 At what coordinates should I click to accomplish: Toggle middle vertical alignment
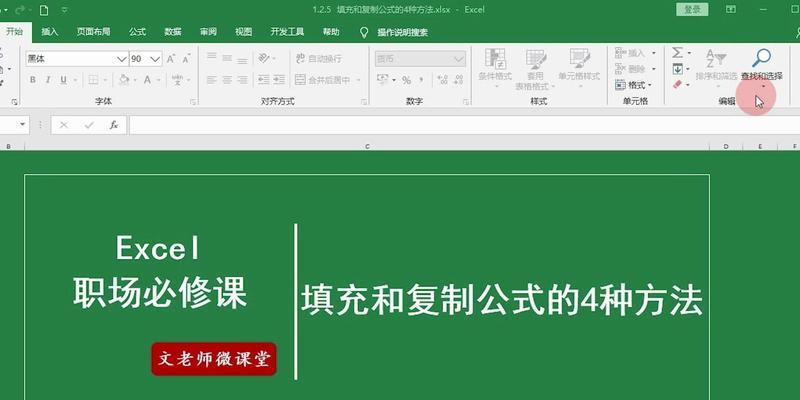point(227,58)
